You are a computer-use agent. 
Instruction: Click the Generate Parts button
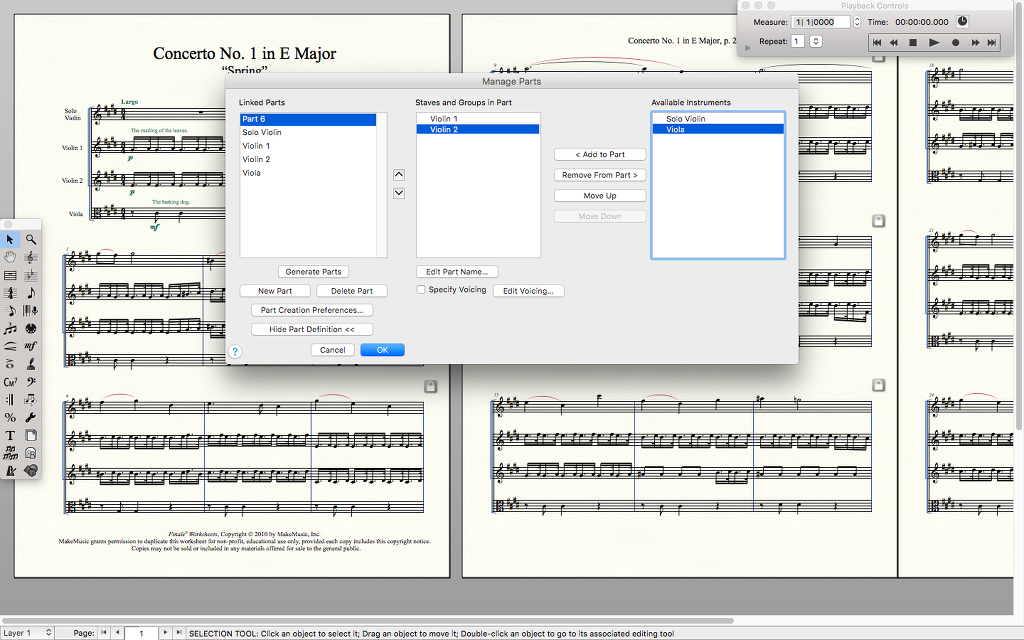(313, 272)
